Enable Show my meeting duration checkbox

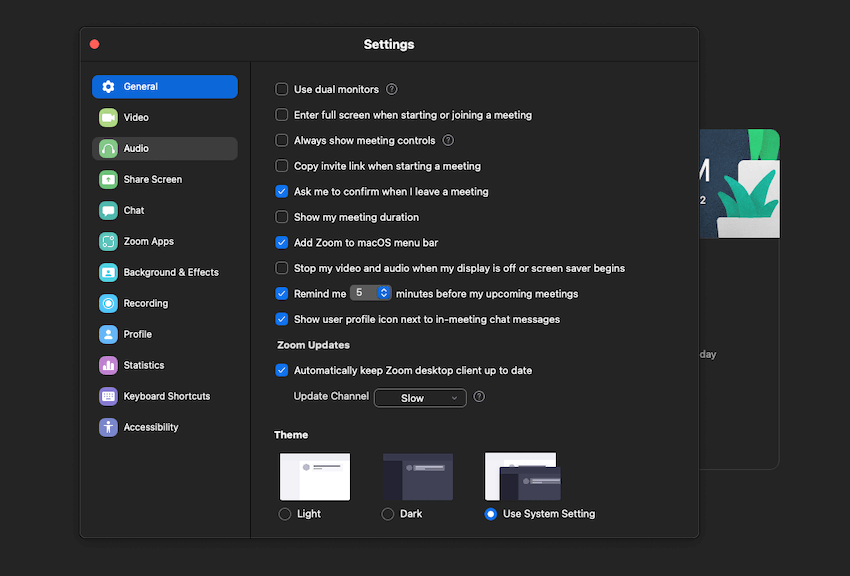282,217
